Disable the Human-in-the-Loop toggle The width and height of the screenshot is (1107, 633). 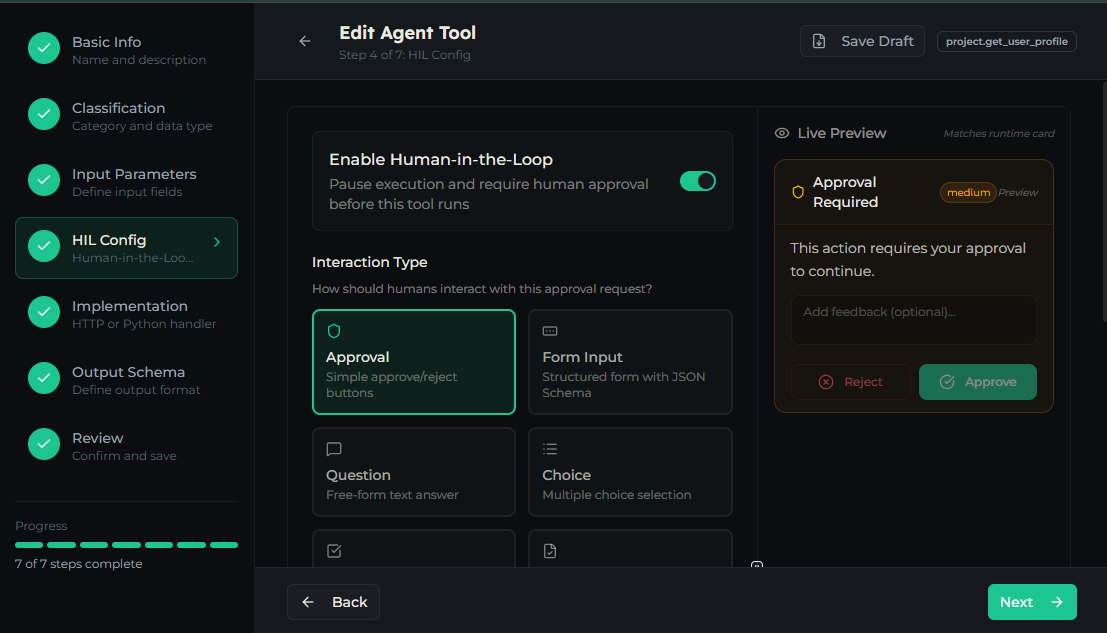click(x=698, y=181)
